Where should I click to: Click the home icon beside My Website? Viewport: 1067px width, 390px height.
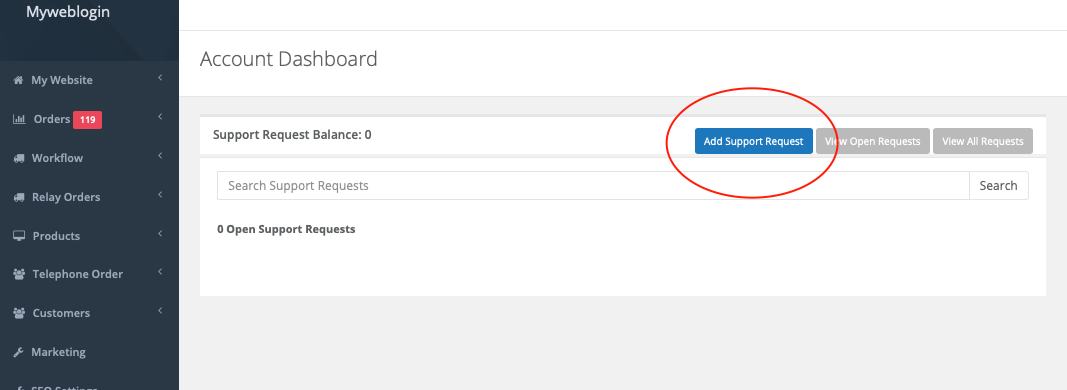(18, 80)
